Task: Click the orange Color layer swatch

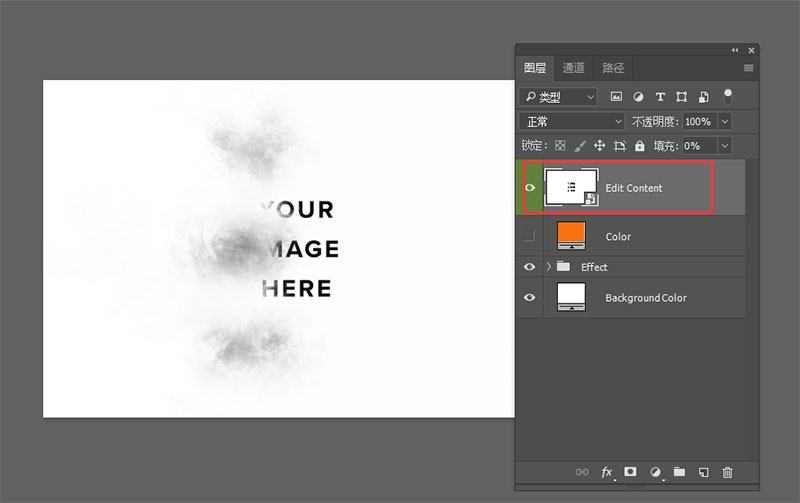Action: pyautogui.click(x=571, y=236)
